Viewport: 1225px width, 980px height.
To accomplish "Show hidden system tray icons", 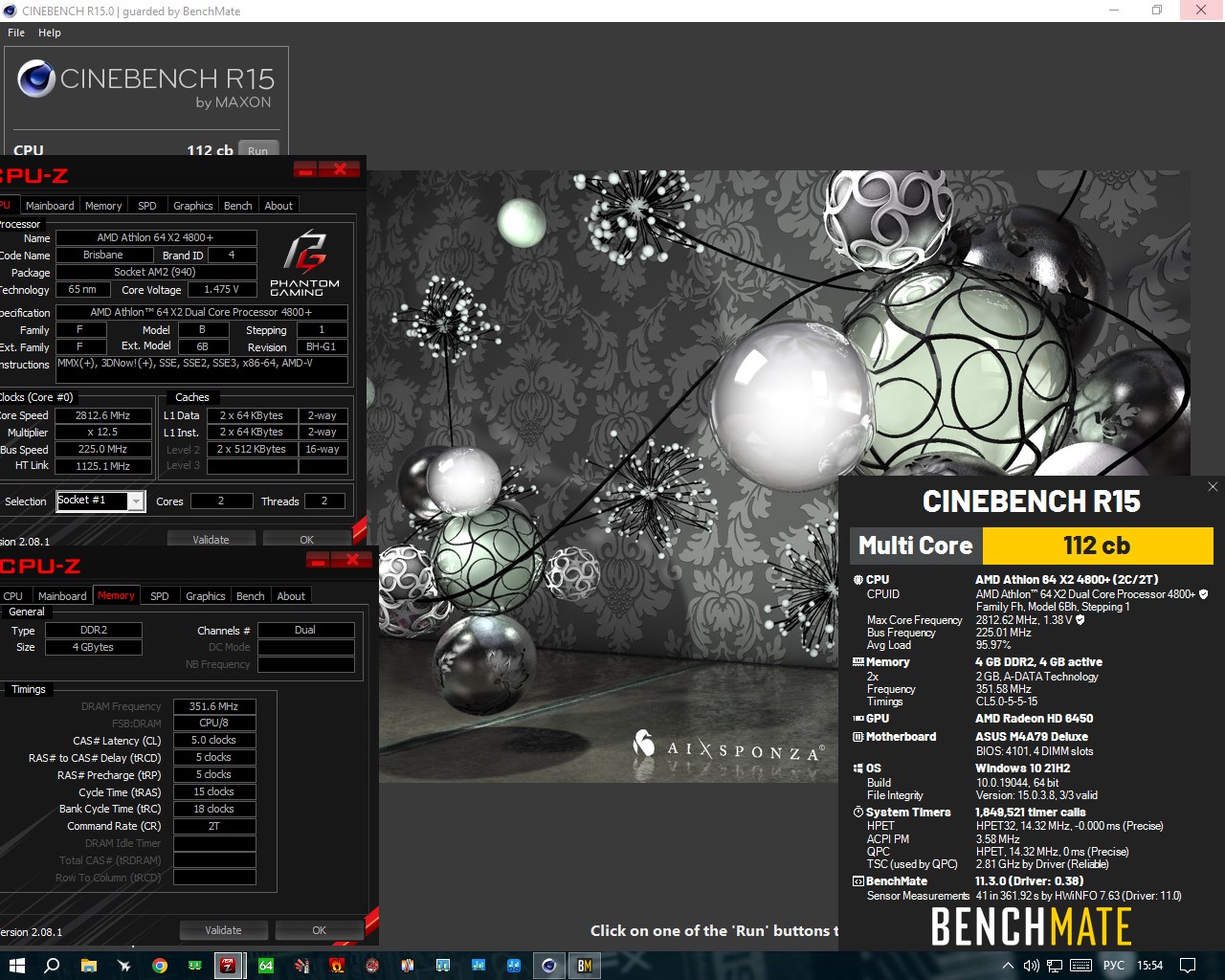I will click(1008, 966).
